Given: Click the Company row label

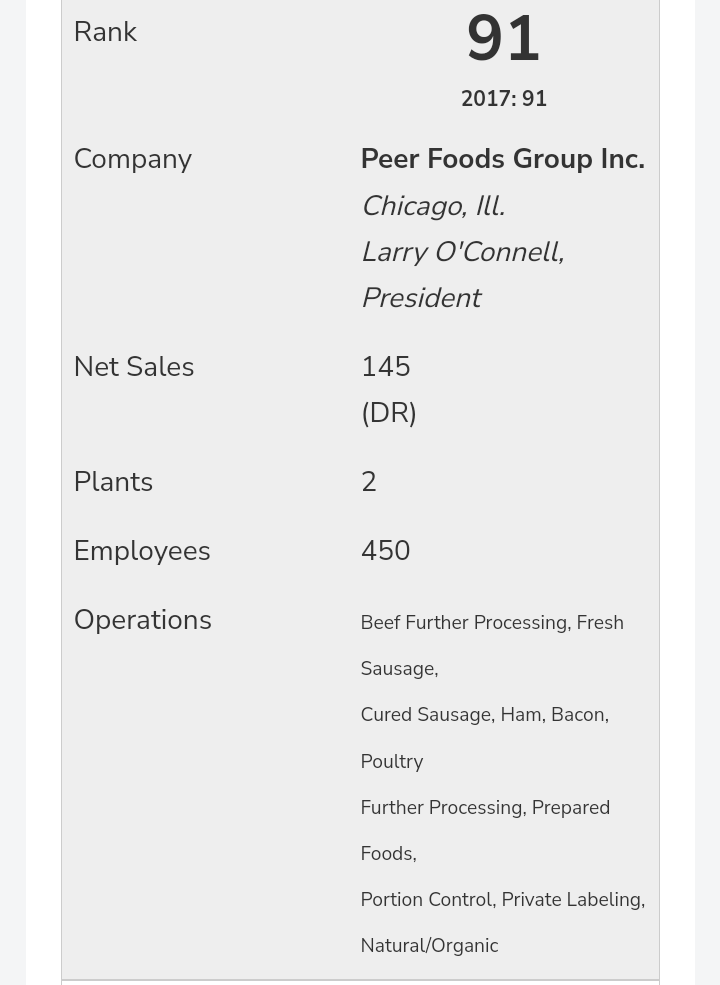Looking at the screenshot, I should tap(132, 159).
